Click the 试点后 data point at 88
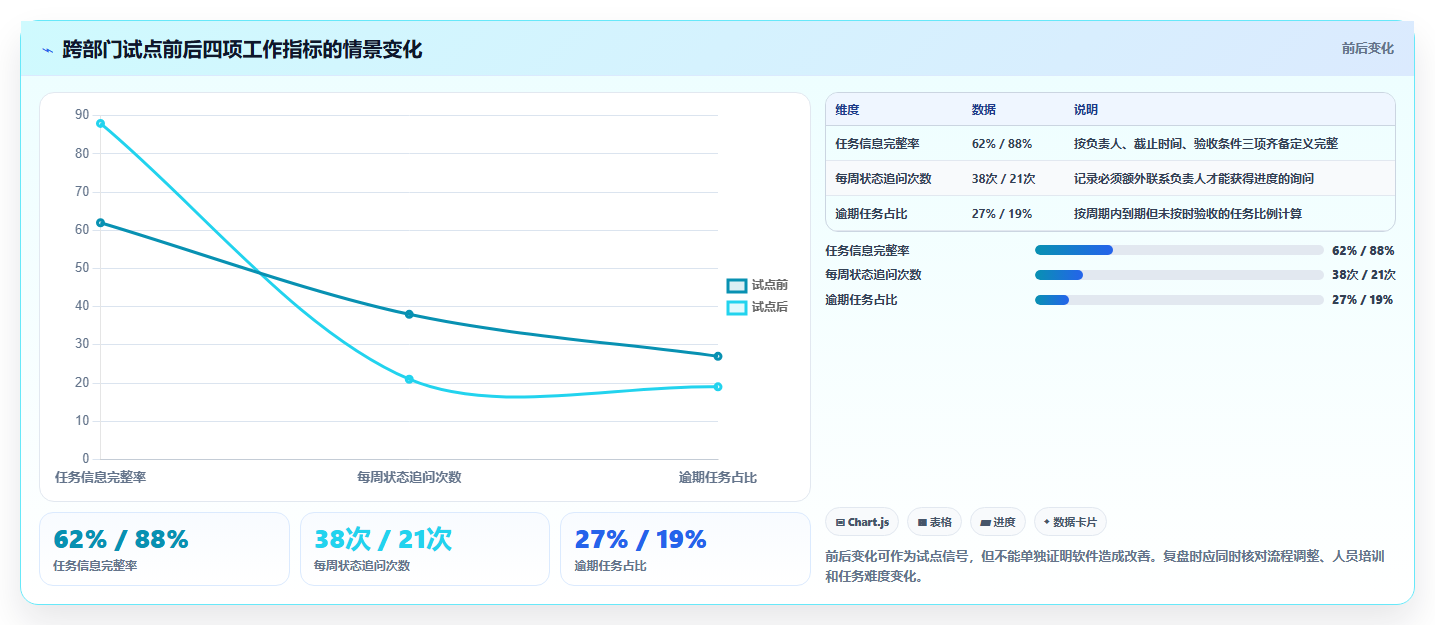This screenshot has width=1435, height=625. click(x=100, y=123)
